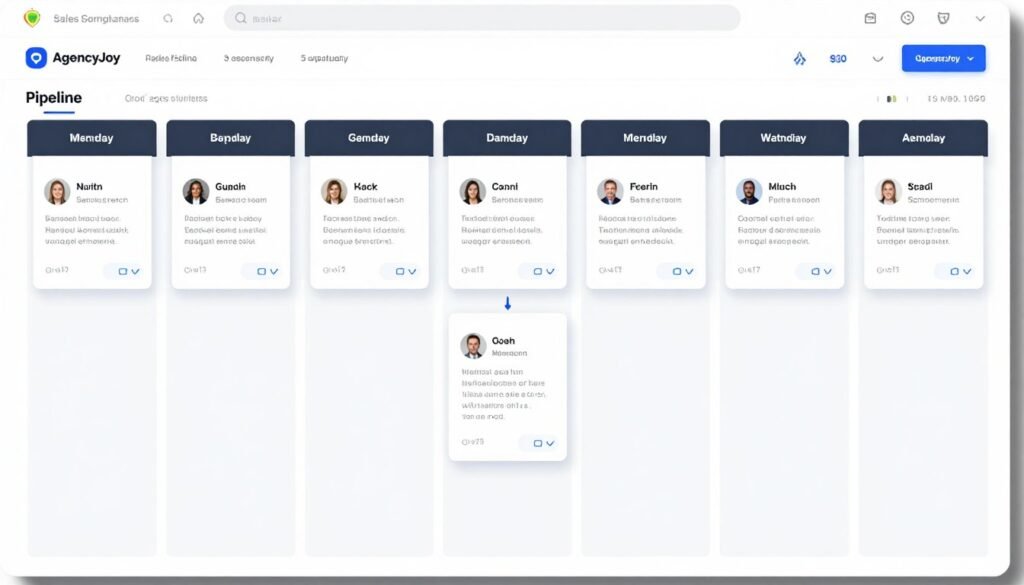The height and width of the screenshot is (585, 1024).
Task: Open the small blue icon on Canni's card
Action: coord(539,270)
